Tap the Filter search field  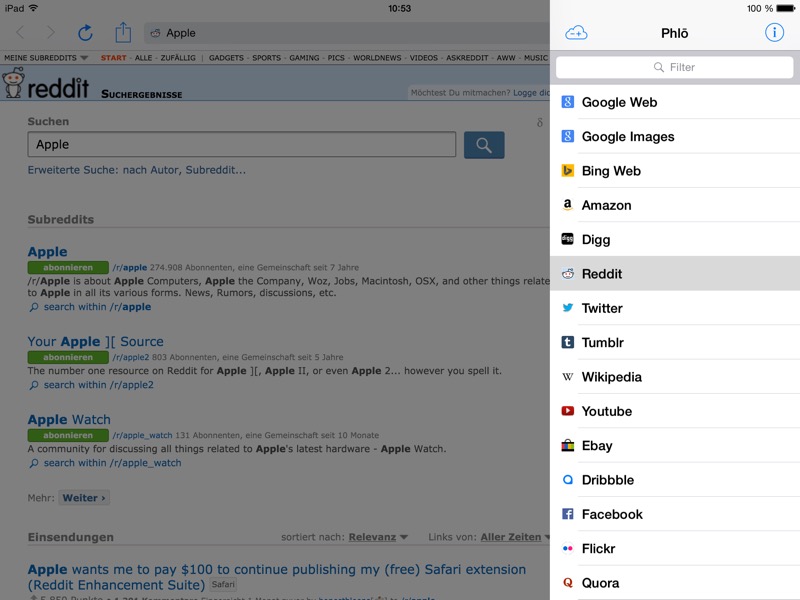(675, 67)
